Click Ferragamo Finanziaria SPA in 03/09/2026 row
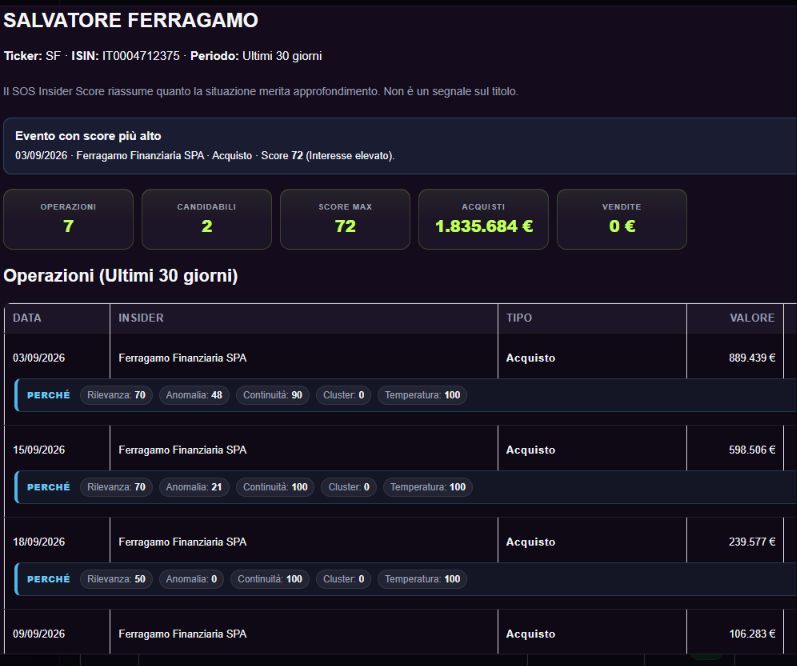The image size is (797, 666). tap(182, 358)
